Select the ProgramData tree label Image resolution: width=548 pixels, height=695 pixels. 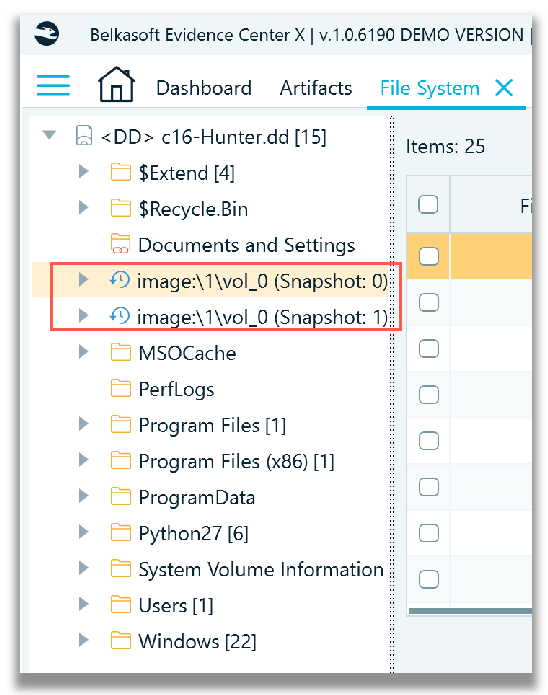[x=197, y=497]
